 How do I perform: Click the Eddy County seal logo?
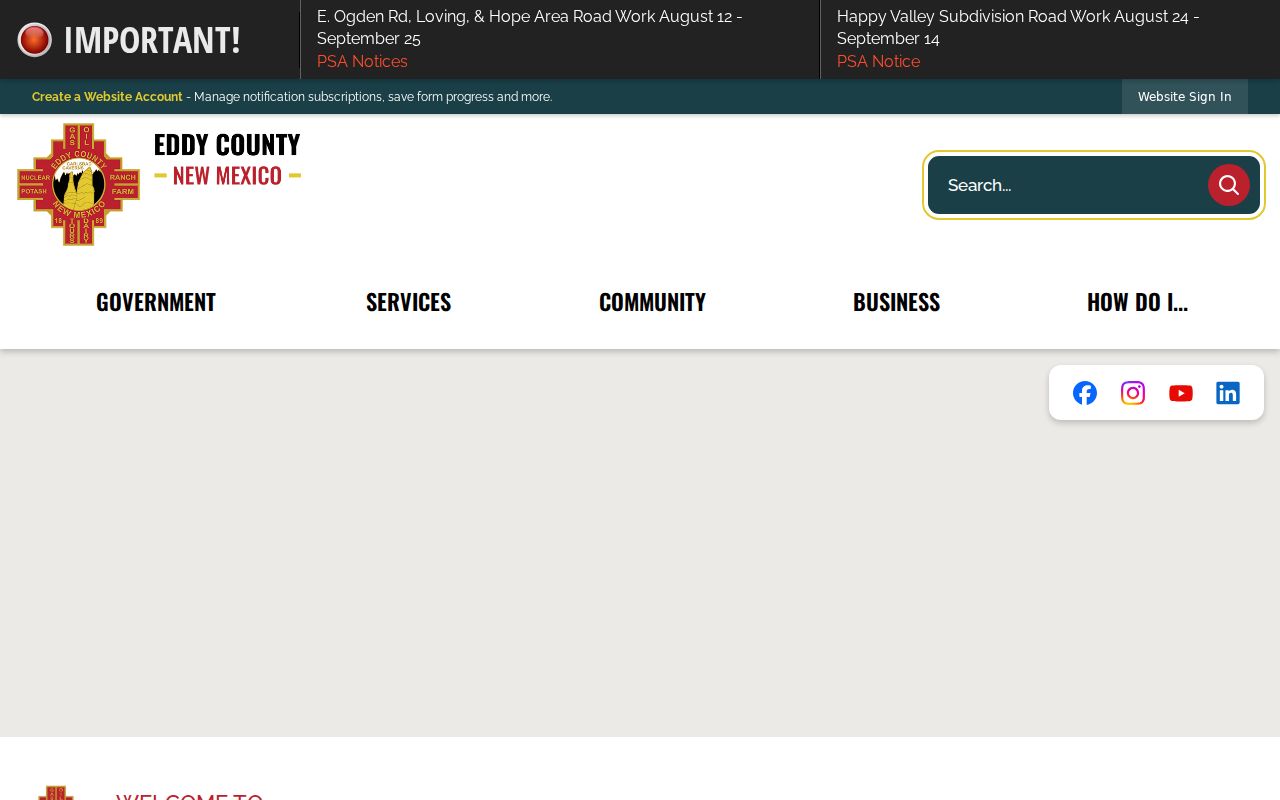[x=78, y=185]
